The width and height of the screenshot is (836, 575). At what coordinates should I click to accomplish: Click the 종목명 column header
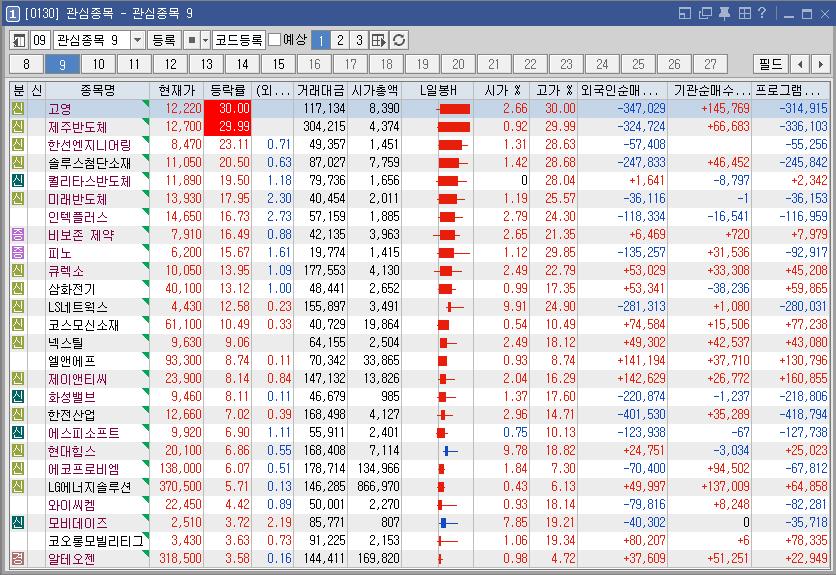(98, 90)
